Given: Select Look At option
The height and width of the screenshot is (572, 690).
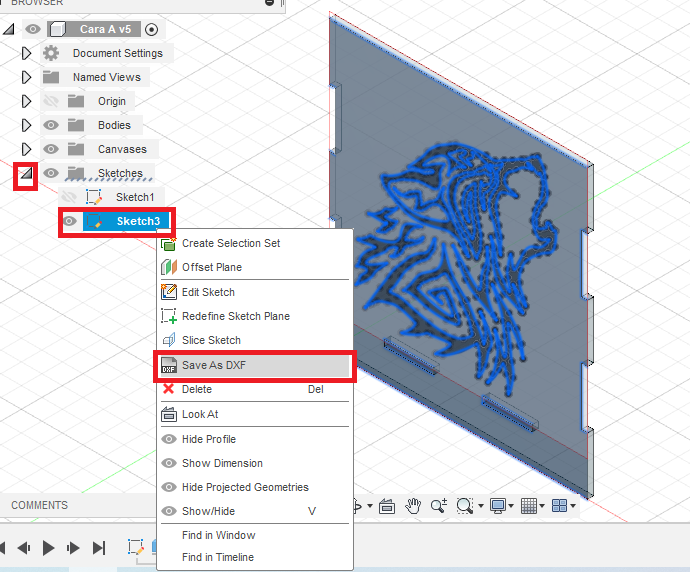Looking at the screenshot, I should pos(255,414).
